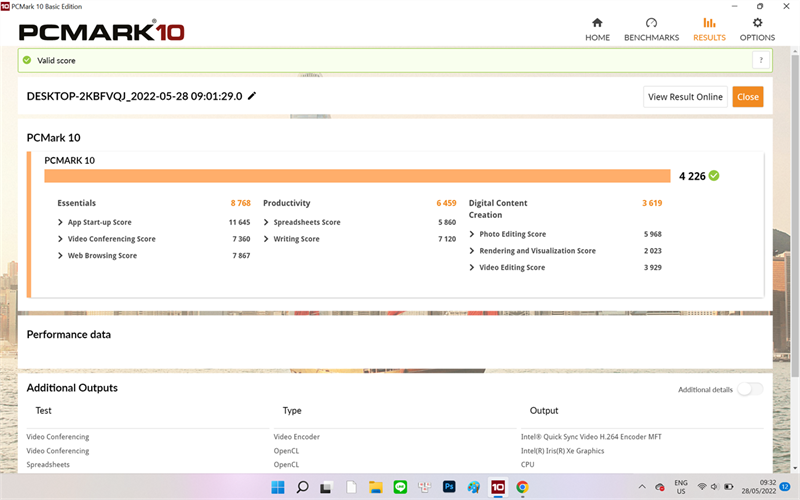The height and width of the screenshot is (500, 800).
Task: Click the Productivity score 6 459
Action: point(446,203)
